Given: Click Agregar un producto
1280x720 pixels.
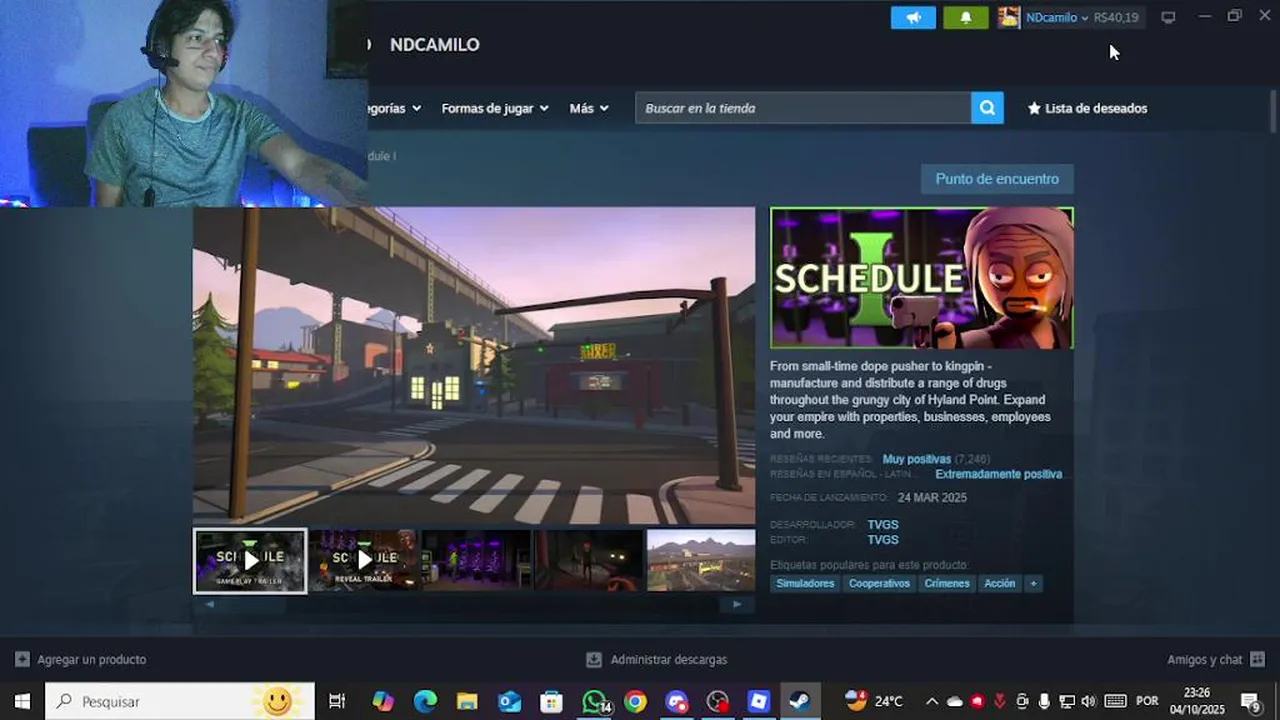Looking at the screenshot, I should click(80, 660).
